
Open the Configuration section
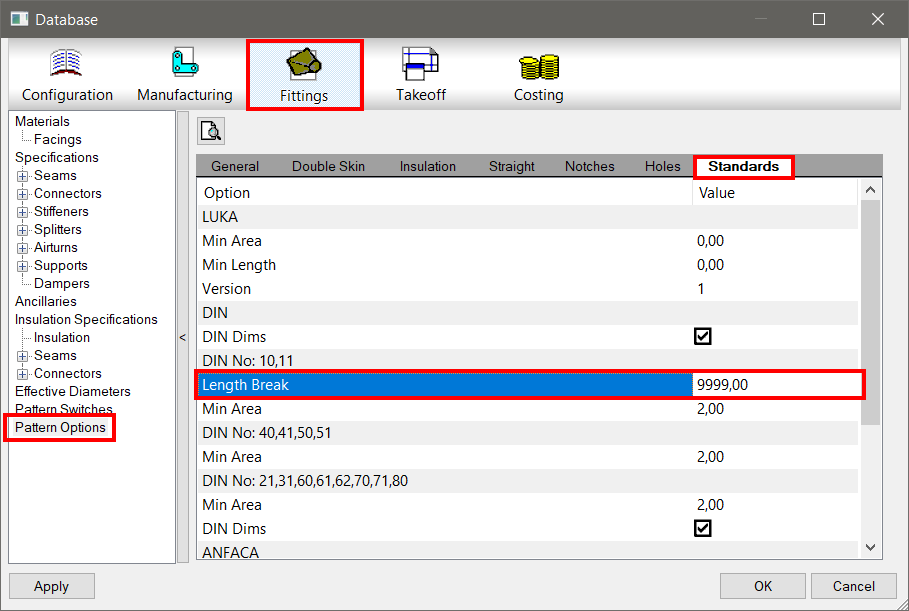65,74
